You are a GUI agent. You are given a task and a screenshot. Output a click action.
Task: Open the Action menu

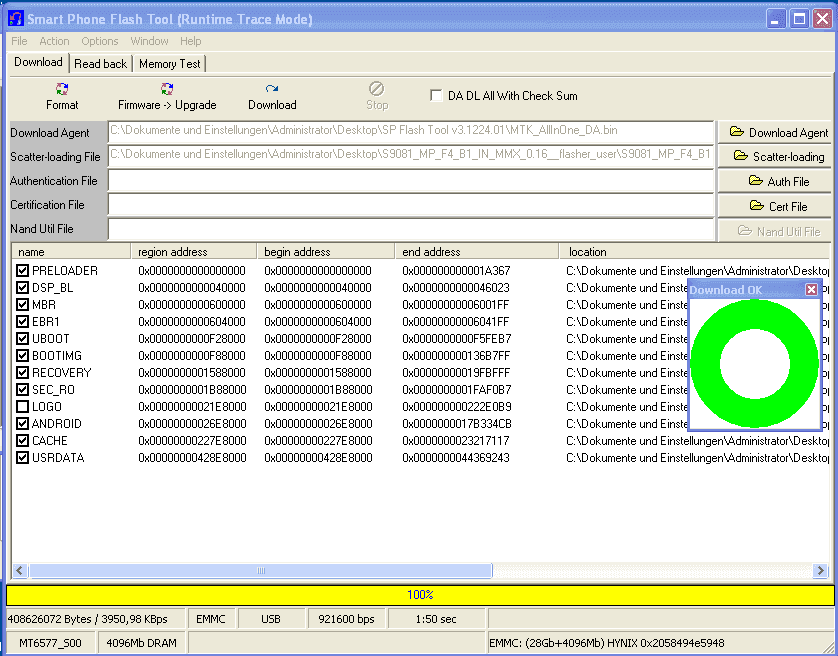(54, 41)
